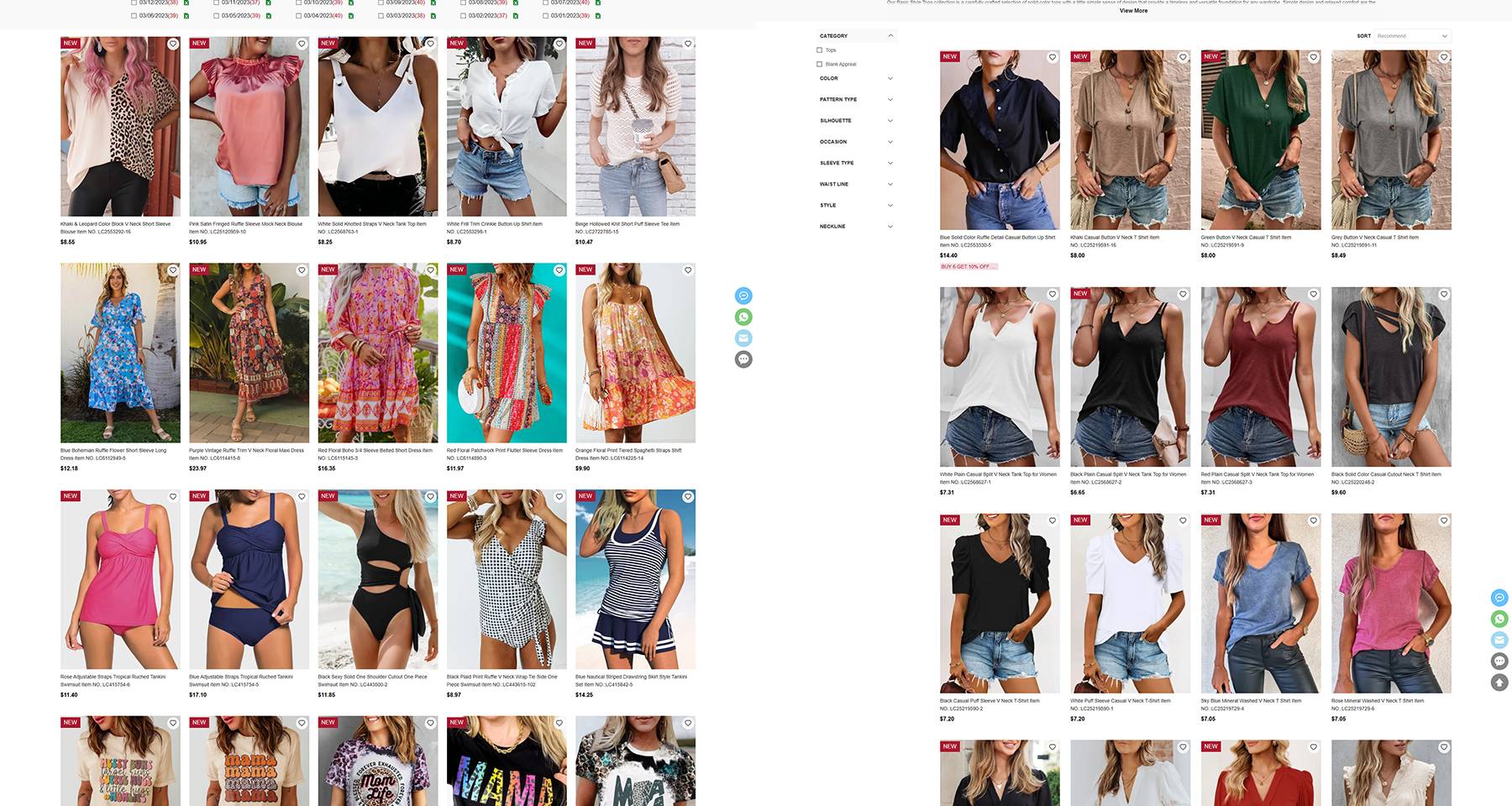Save Blue Bohemian Ruffle Flower dress with heart icon
Screen dimensions: 1512x806
click(172, 270)
